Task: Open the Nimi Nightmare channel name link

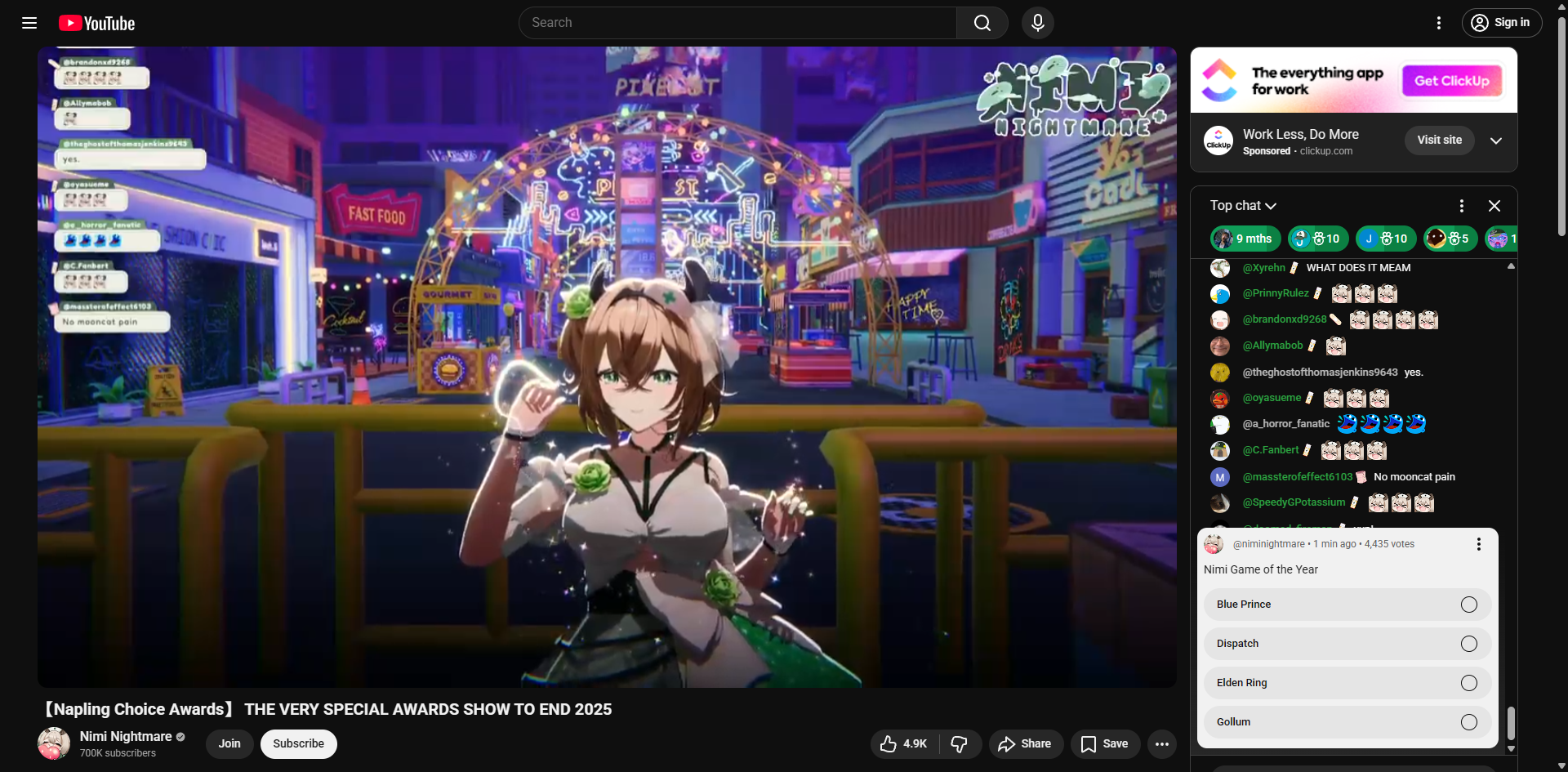Action: [126, 737]
